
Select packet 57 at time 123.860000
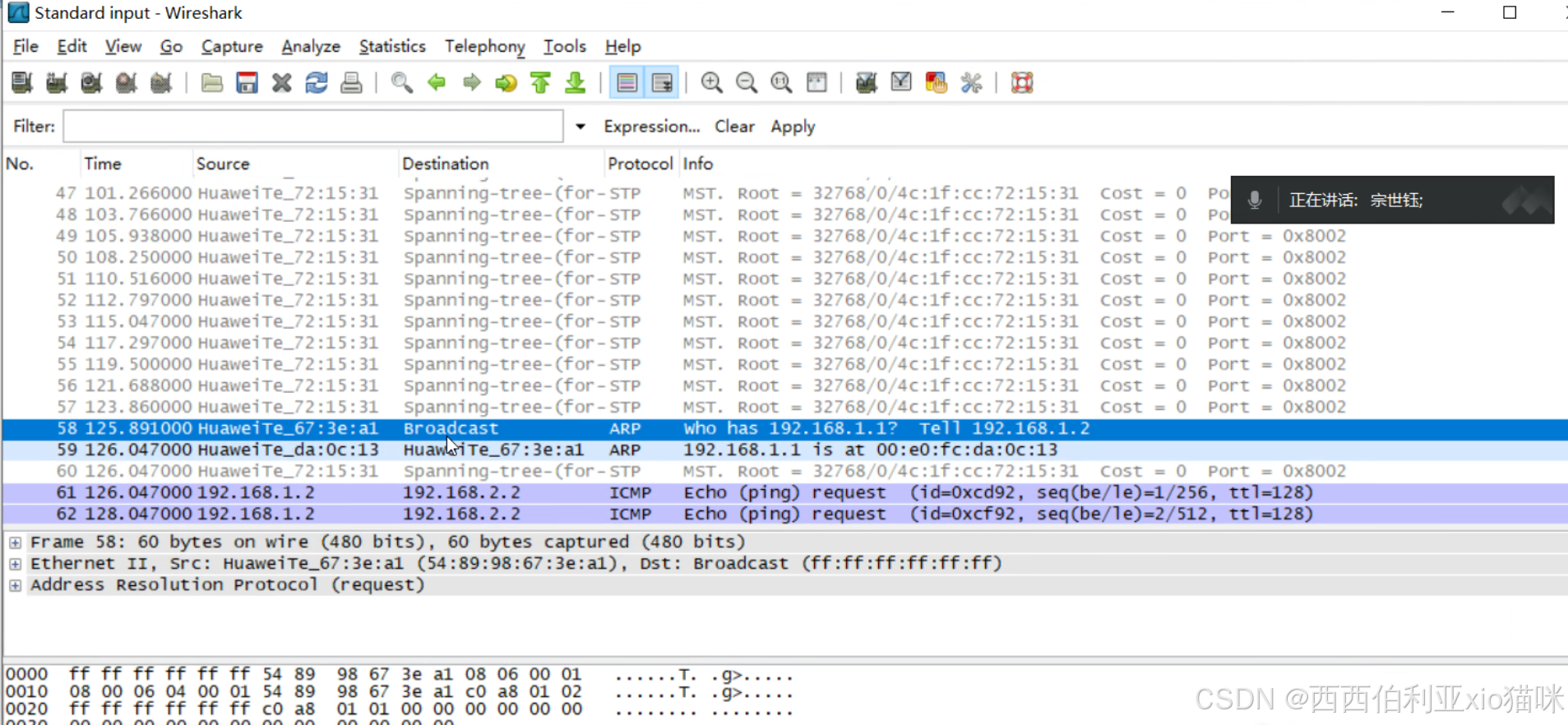tap(785, 407)
